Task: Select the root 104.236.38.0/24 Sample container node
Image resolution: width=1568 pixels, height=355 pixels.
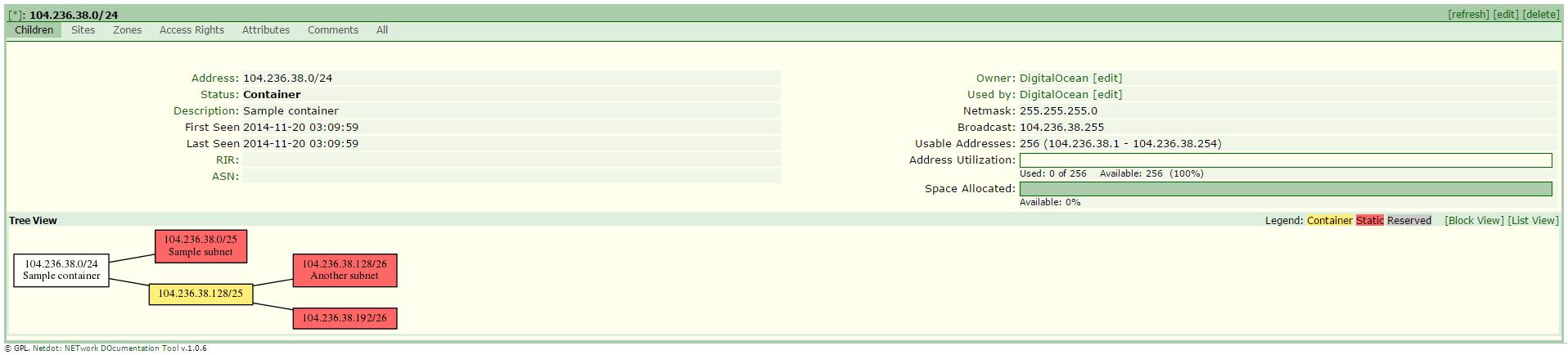Action: click(61, 270)
